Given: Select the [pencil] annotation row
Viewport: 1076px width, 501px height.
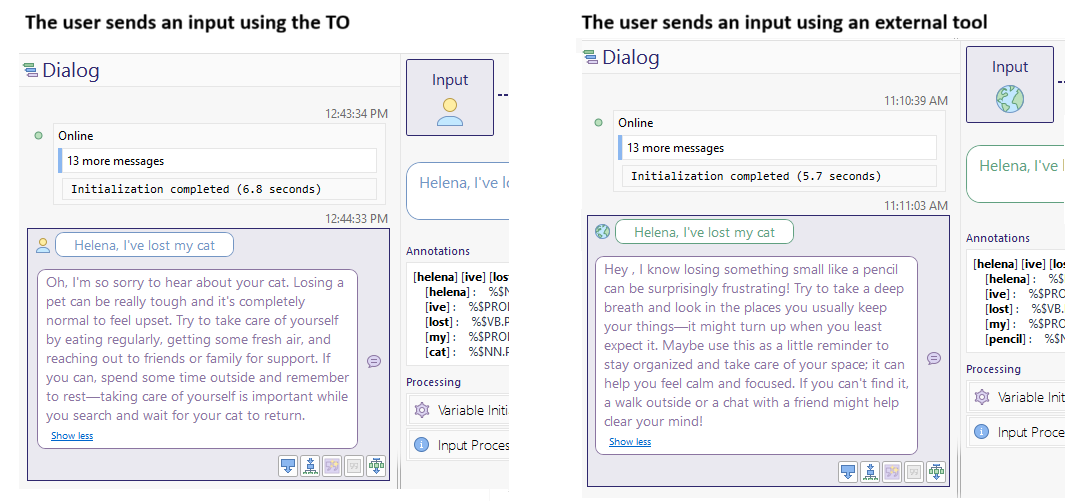Looking at the screenshot, I should (x=1026, y=339).
